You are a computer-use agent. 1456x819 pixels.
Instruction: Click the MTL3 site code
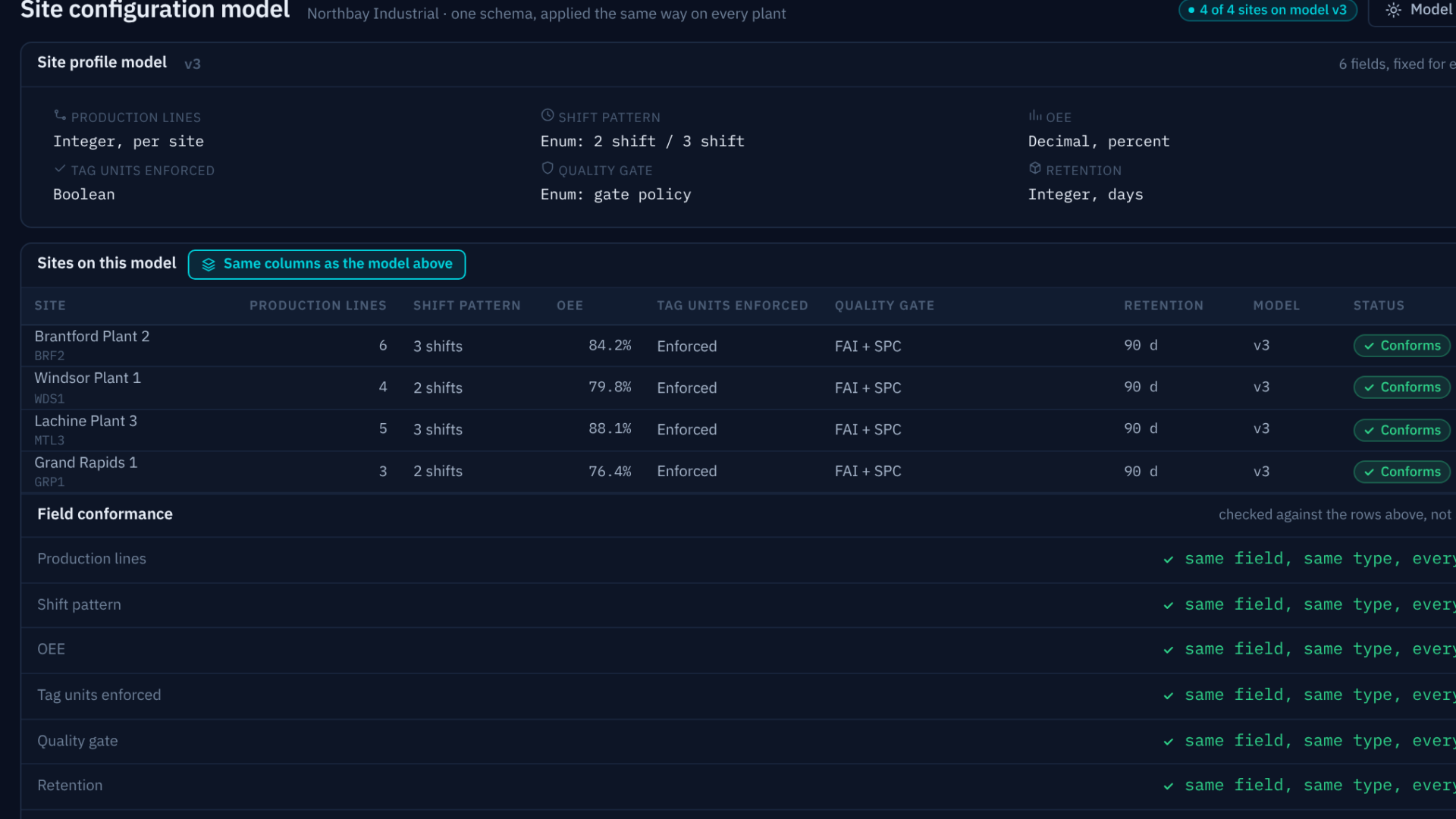[x=49, y=441]
